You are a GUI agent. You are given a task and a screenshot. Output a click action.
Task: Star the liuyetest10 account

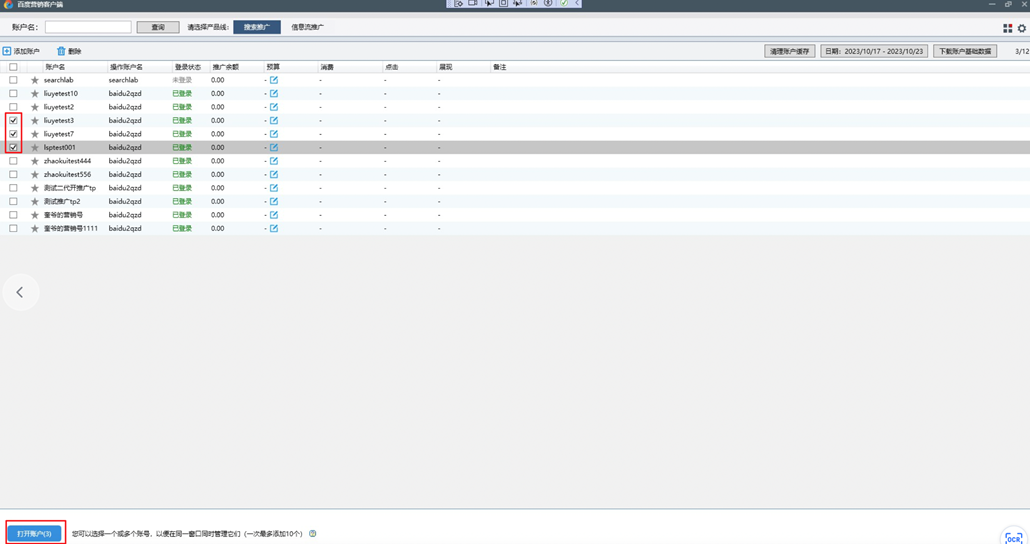[x=35, y=94]
